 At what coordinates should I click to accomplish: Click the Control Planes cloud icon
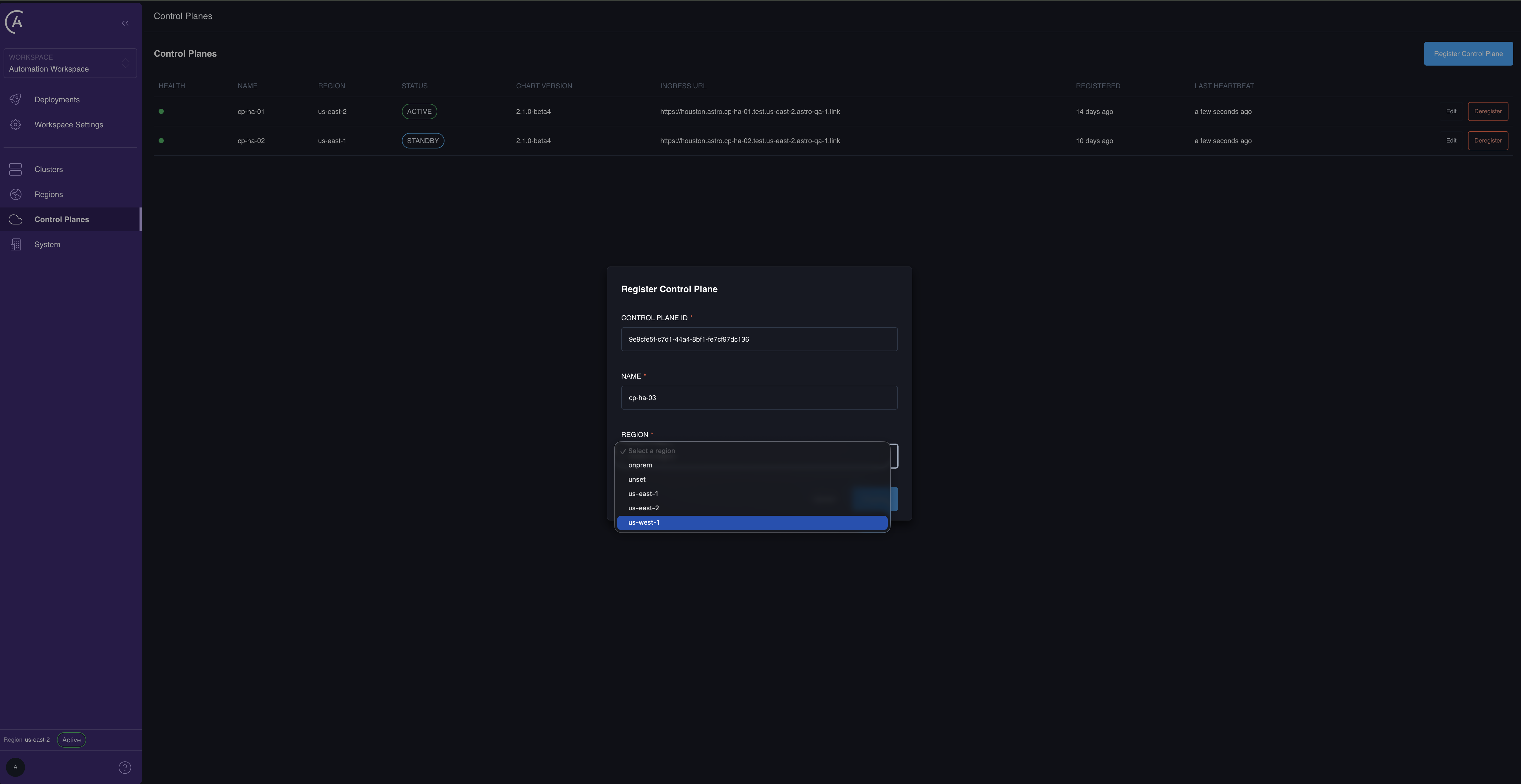(16, 220)
